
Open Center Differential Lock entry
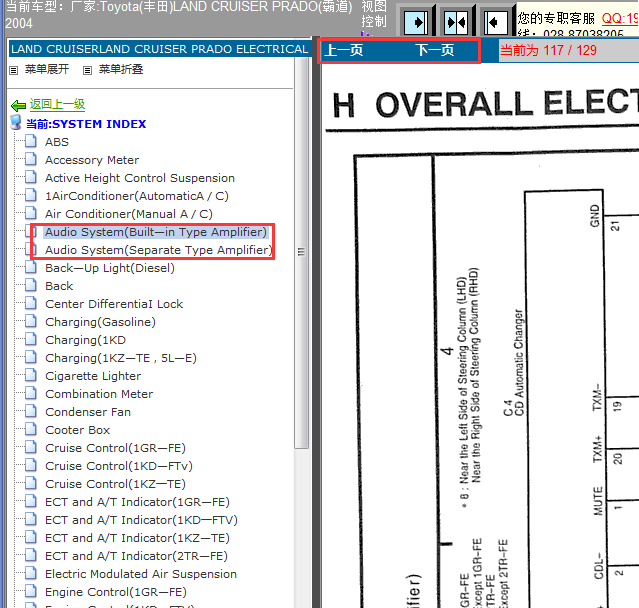coord(114,304)
